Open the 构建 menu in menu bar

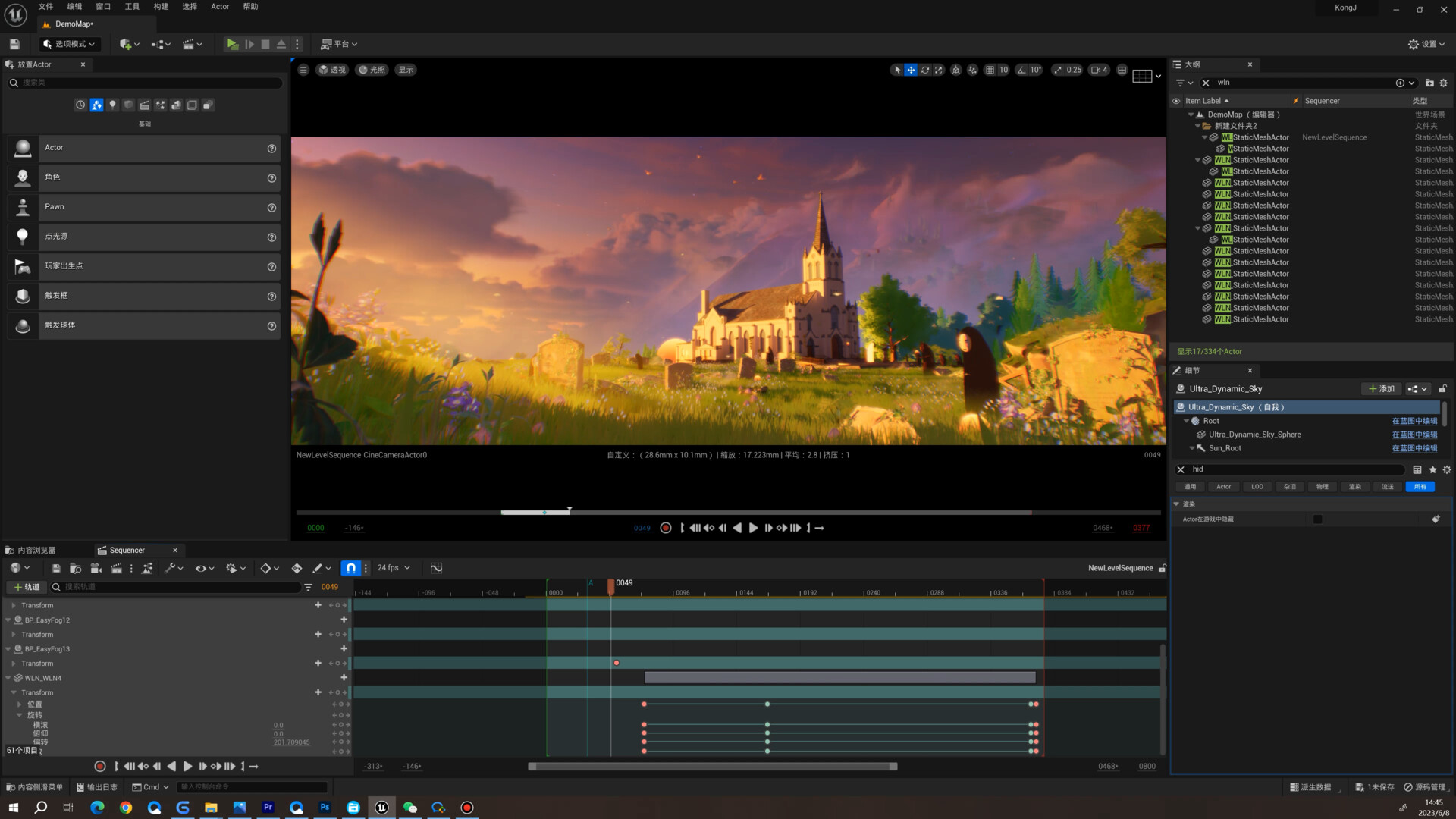[161, 7]
